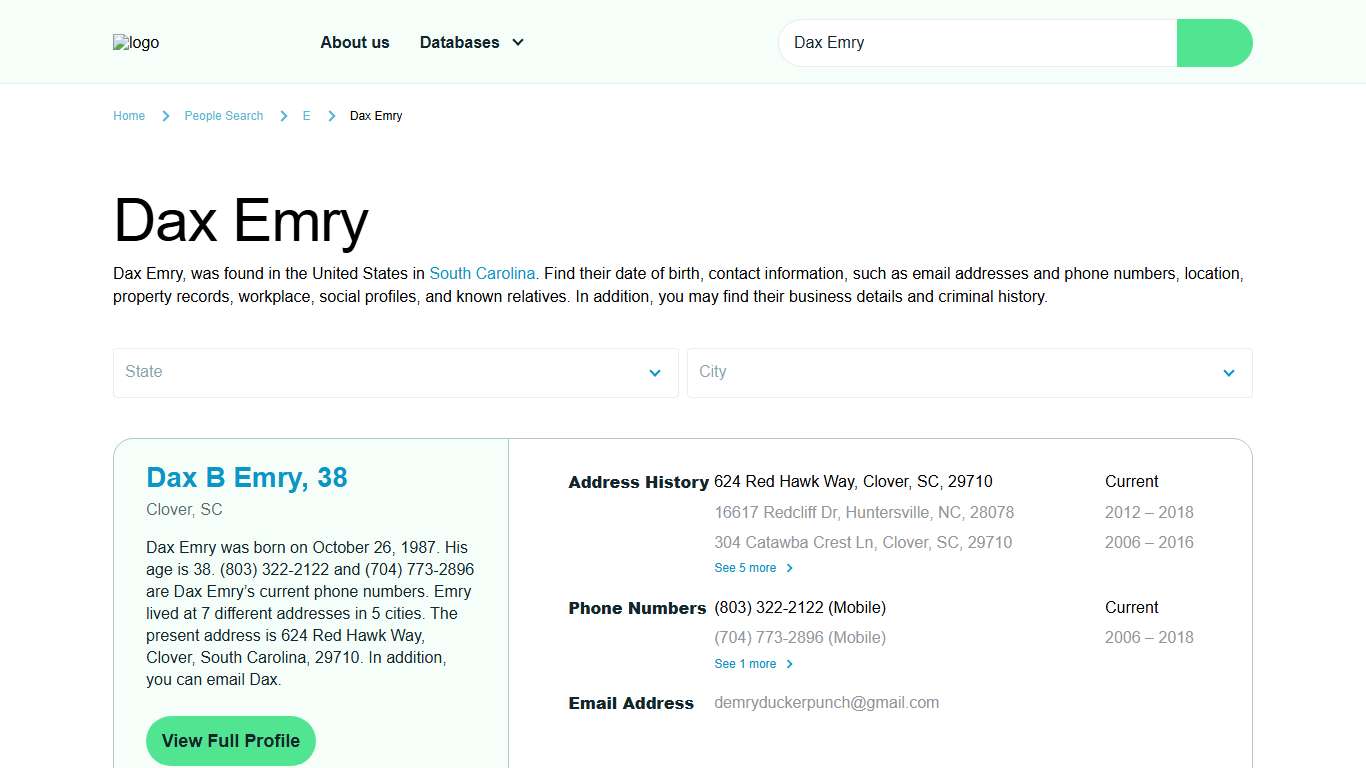Viewport: 1366px width, 768px height.
Task: Open the City dropdown
Action: pyautogui.click(x=969, y=372)
